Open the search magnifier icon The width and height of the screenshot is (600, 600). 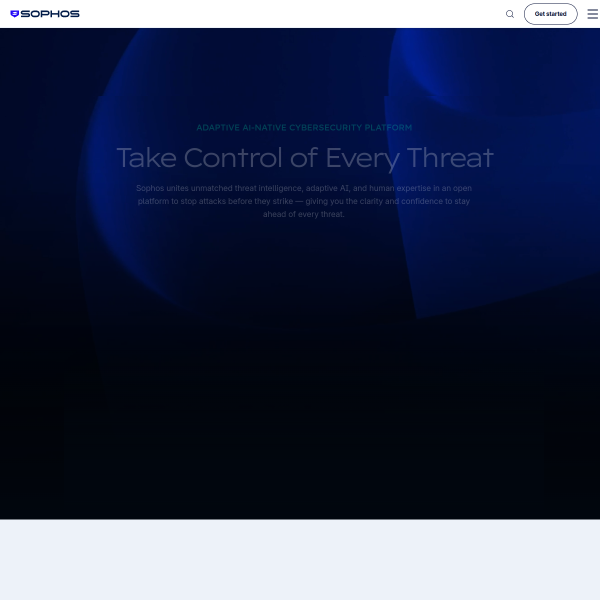510,14
